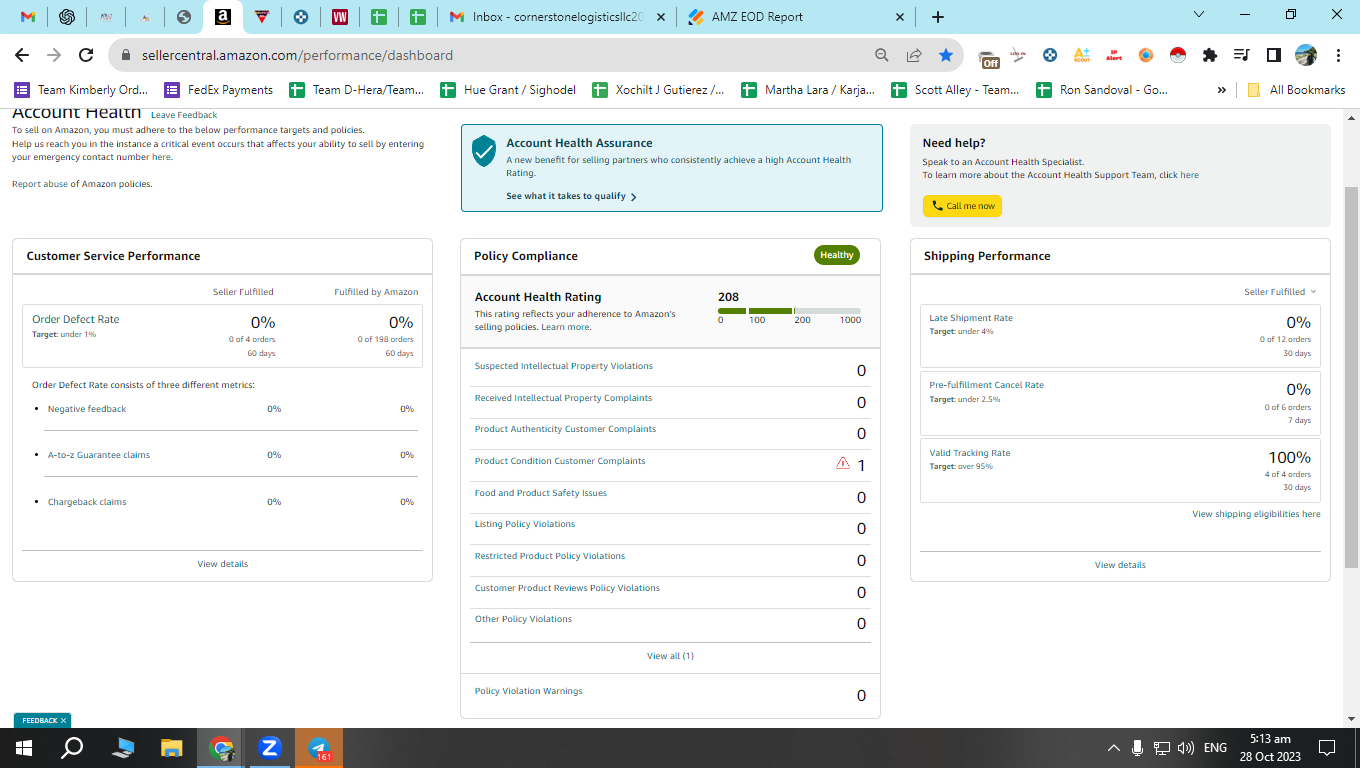This screenshot has height=768, width=1360.
Task: Open the Policy Violation Warnings link
Action: [x=528, y=691]
